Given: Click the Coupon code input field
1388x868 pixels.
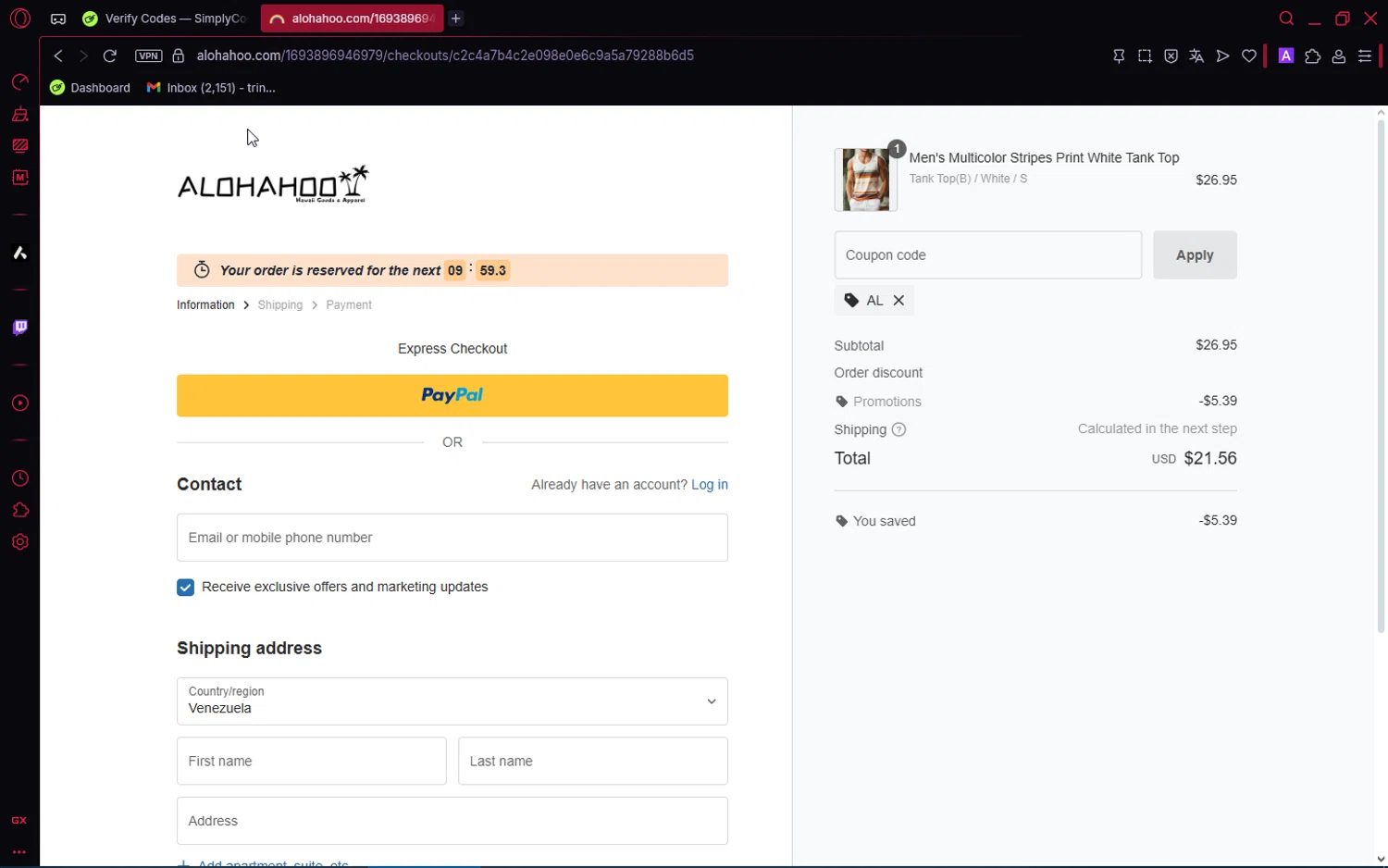Looking at the screenshot, I should (x=988, y=255).
